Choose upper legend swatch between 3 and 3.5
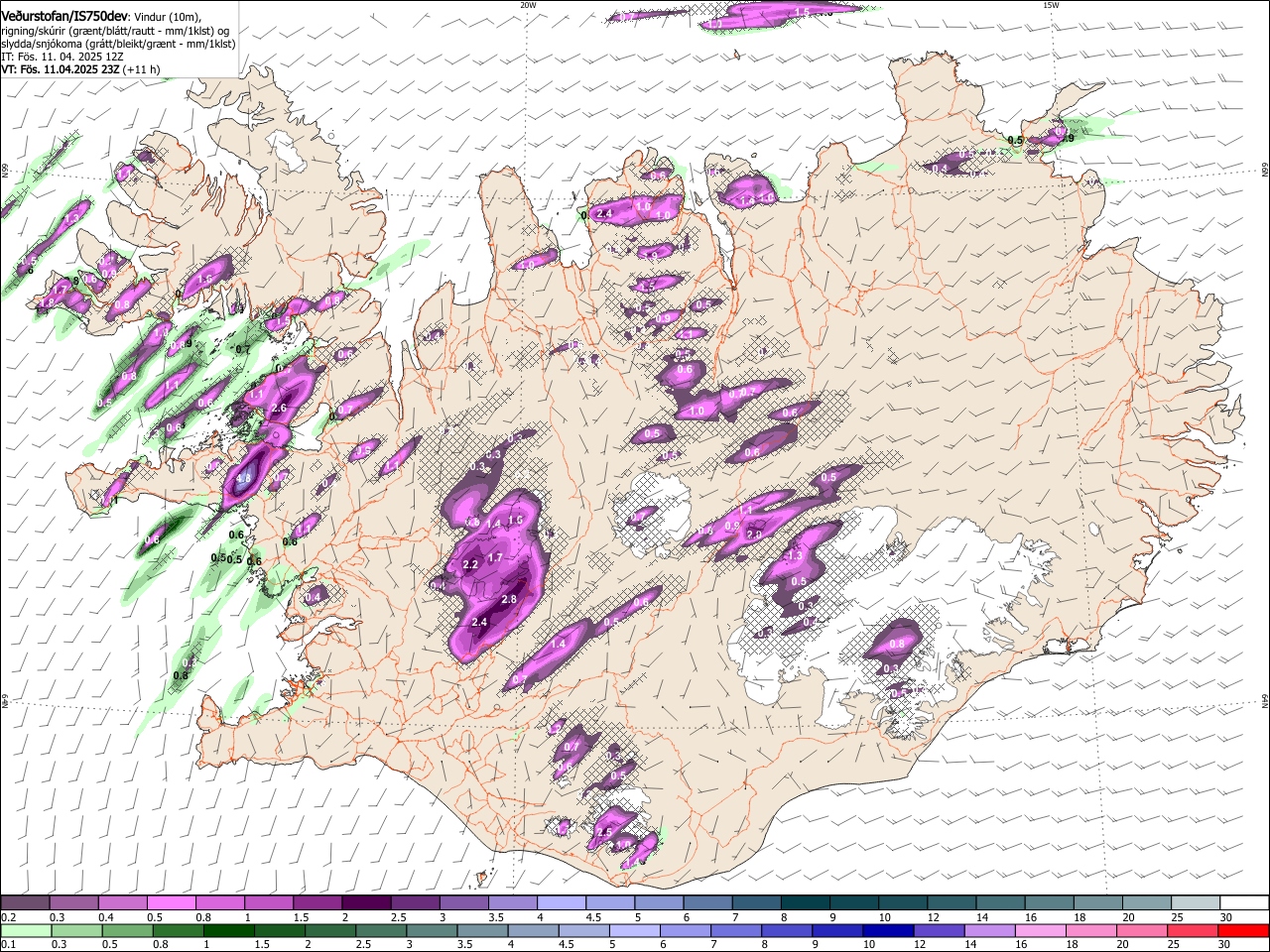This screenshot has height=952, width=1270. tap(462, 903)
